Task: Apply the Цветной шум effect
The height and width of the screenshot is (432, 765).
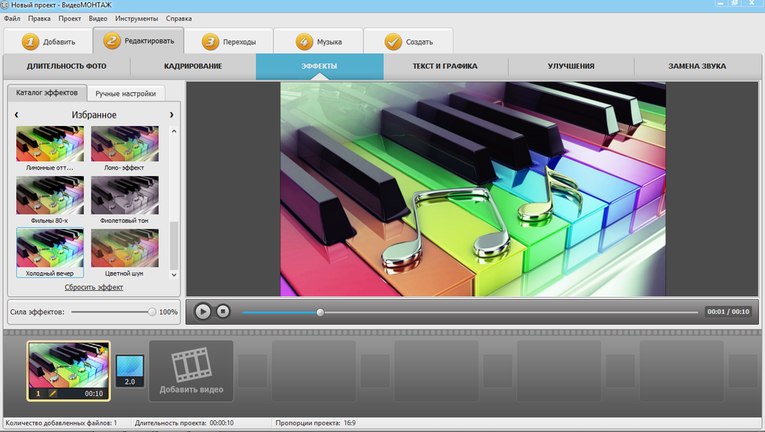Action: [x=124, y=249]
